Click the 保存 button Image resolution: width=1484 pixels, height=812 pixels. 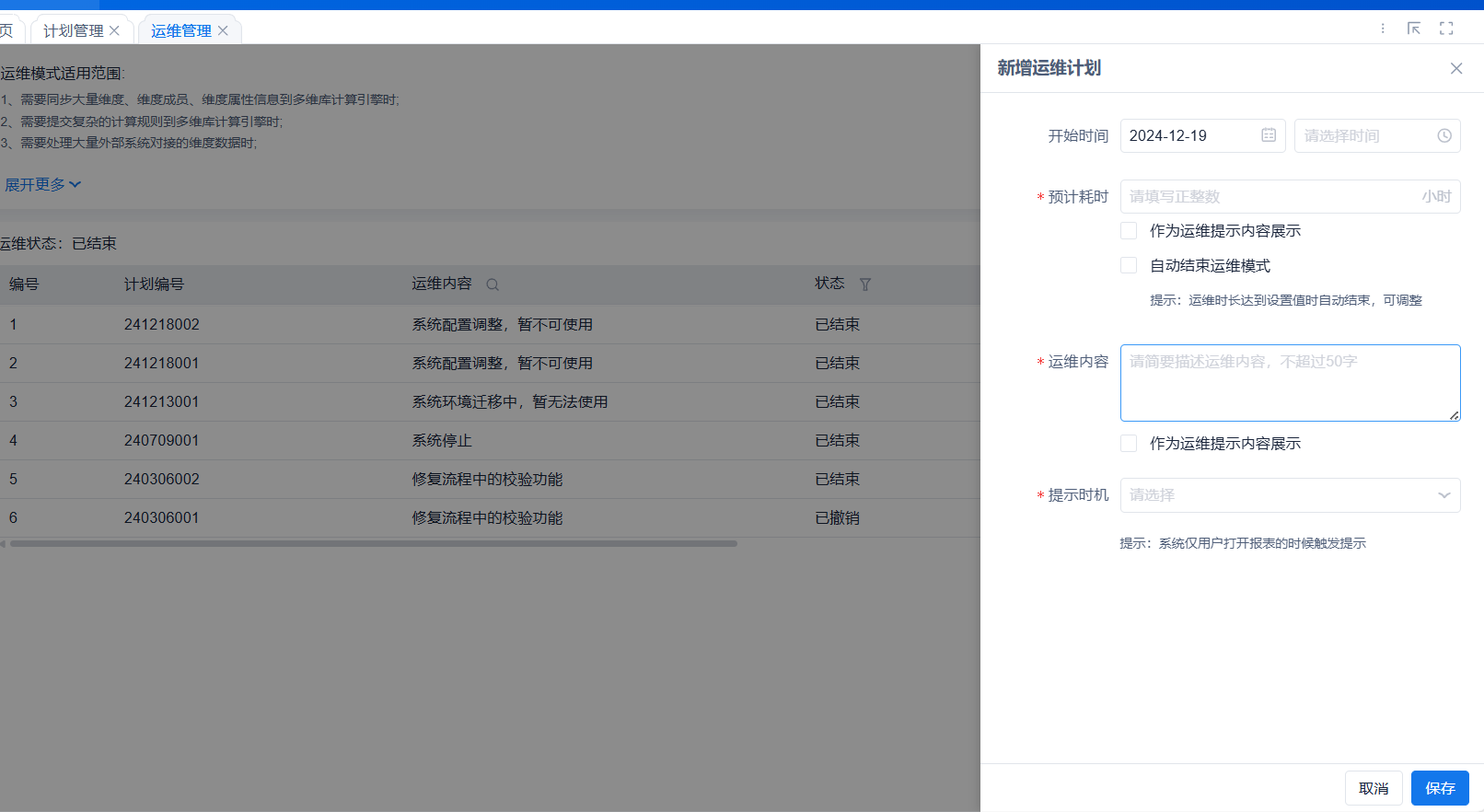[x=1439, y=788]
